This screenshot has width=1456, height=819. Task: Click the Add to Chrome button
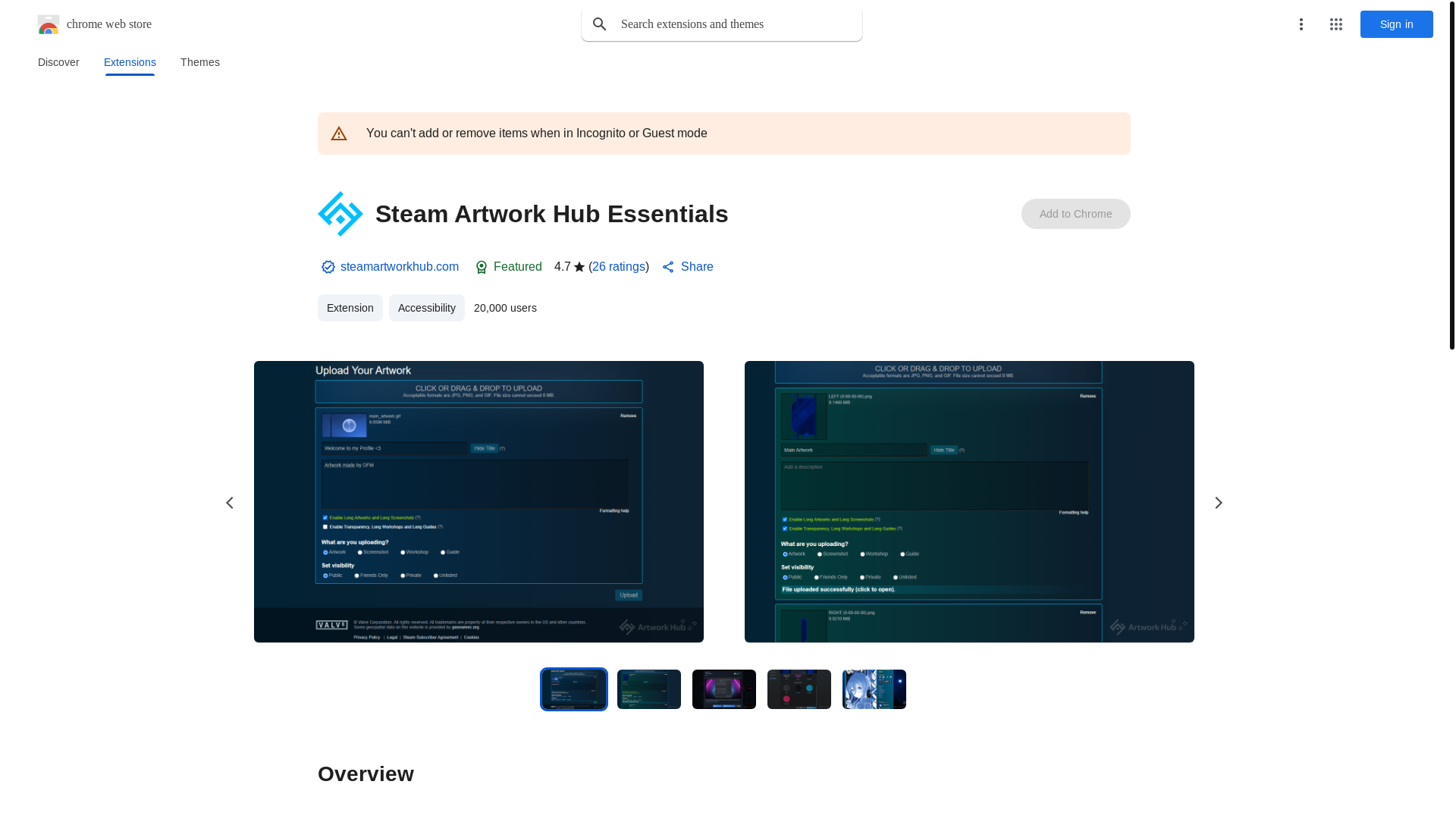[1076, 214]
